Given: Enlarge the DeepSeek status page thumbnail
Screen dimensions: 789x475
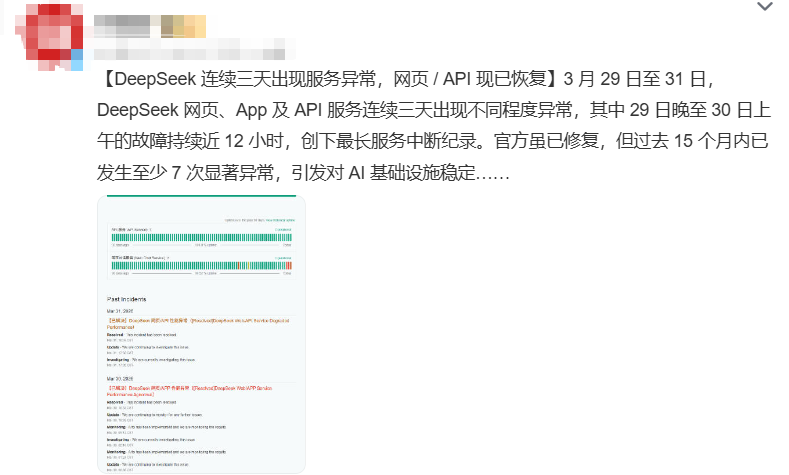Looking at the screenshot, I should tap(201, 334).
